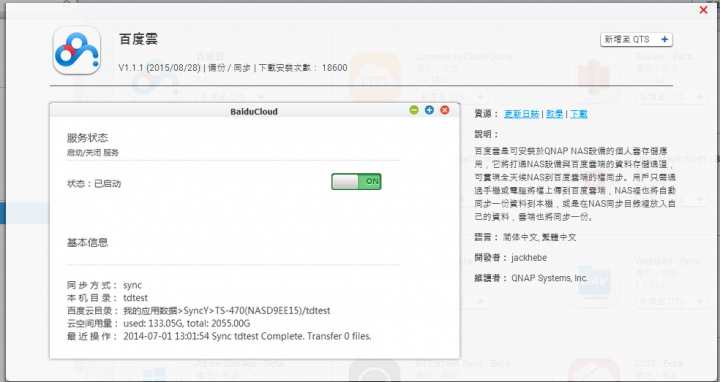720x382 pixels.
Task: Click the developer name jackhebe
Action: pos(529,258)
